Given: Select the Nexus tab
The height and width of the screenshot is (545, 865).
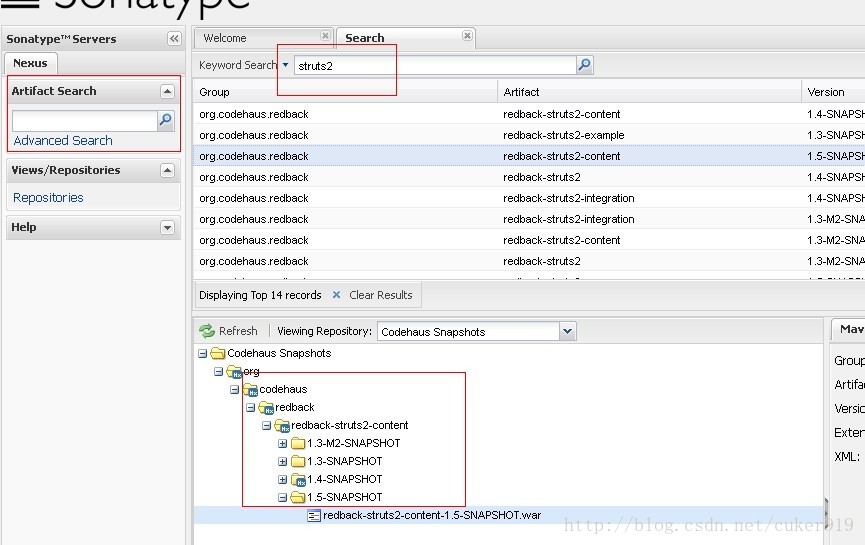Looking at the screenshot, I should (x=30, y=63).
